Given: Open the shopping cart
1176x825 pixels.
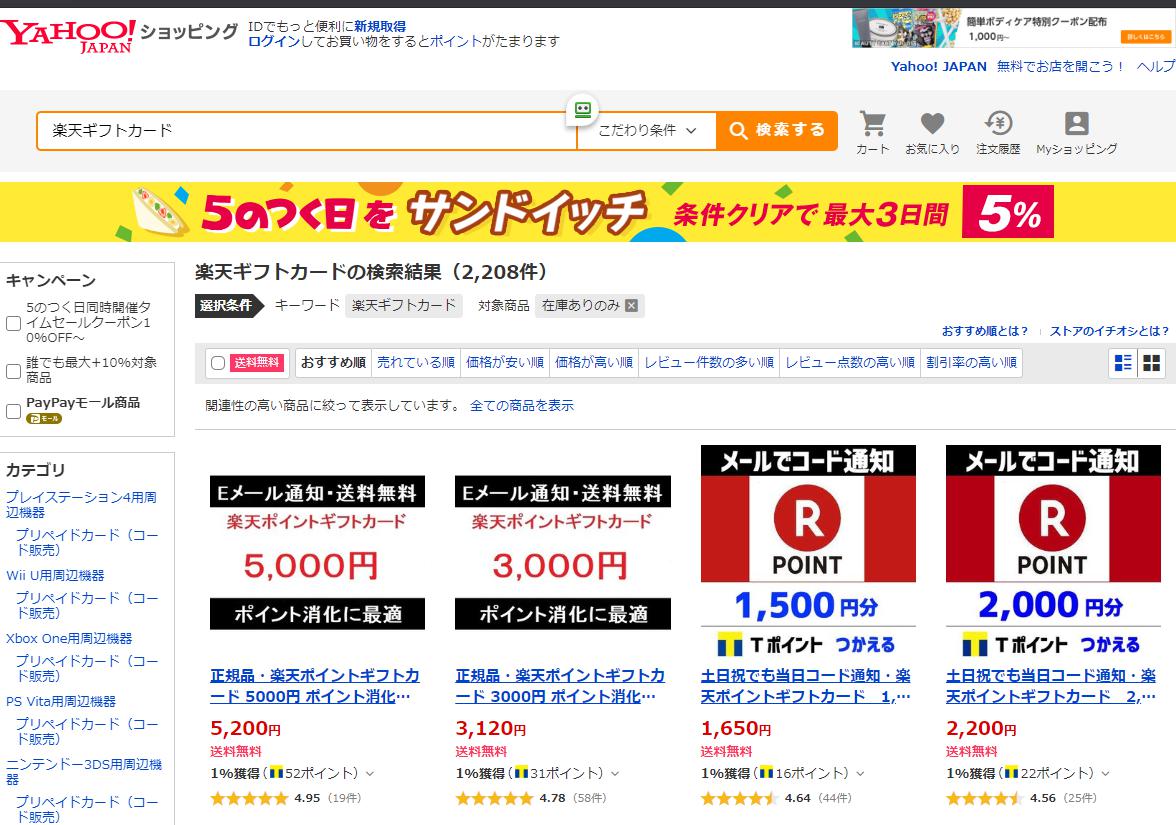Looking at the screenshot, I should pos(872,130).
